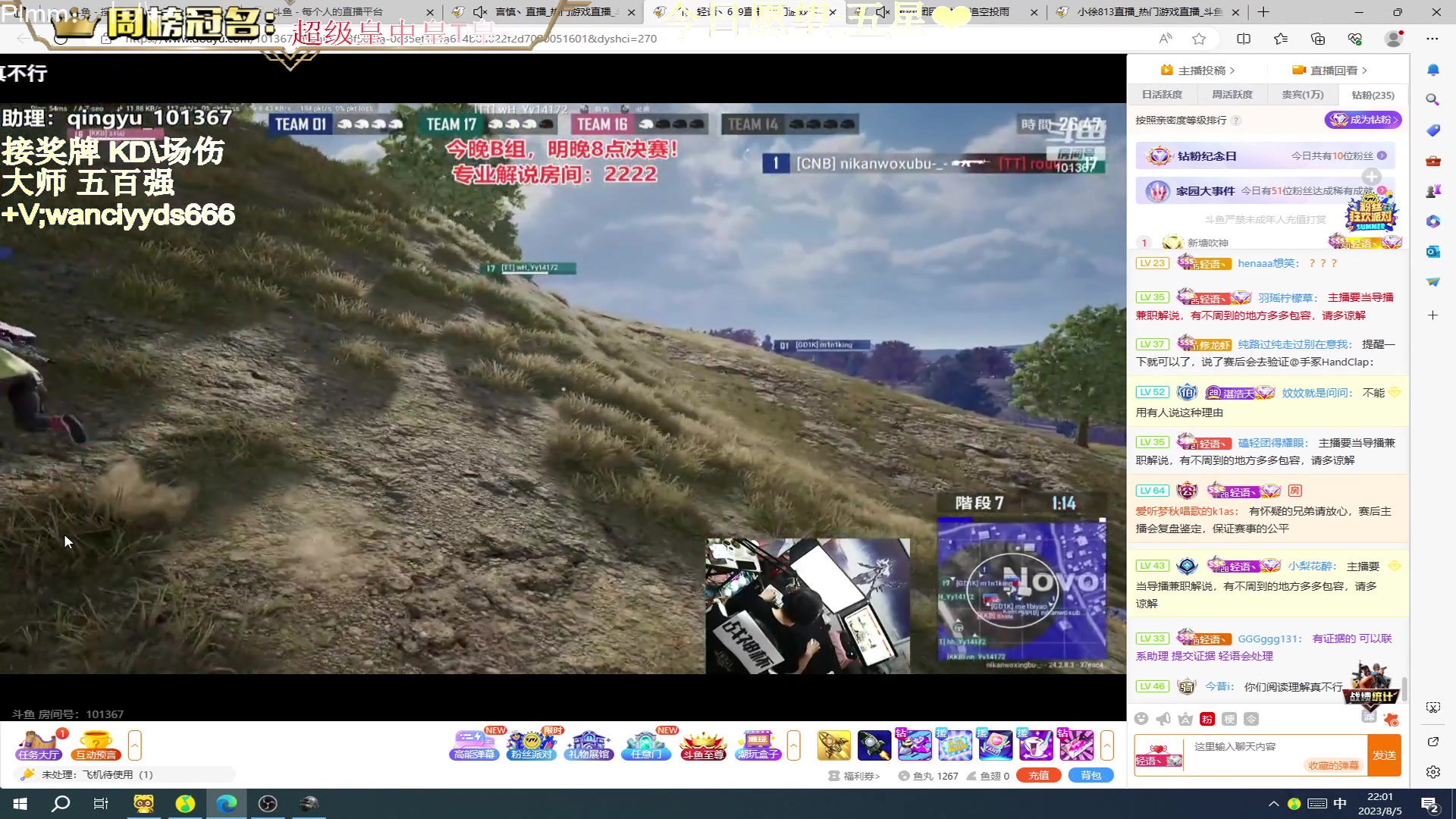Open the 互动预言 prediction icon

[96, 745]
